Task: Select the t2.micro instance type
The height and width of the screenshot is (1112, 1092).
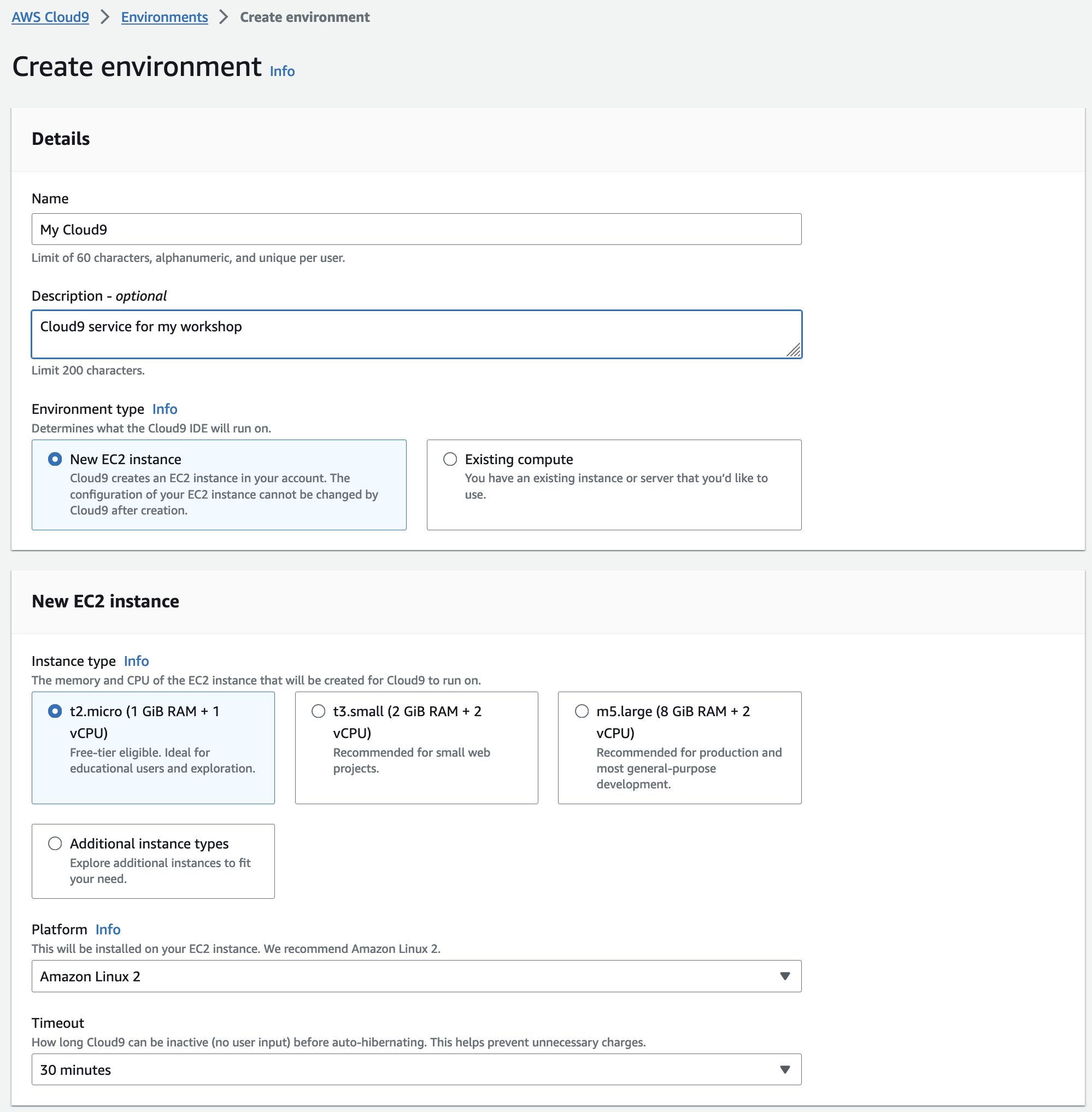Action: 55,711
